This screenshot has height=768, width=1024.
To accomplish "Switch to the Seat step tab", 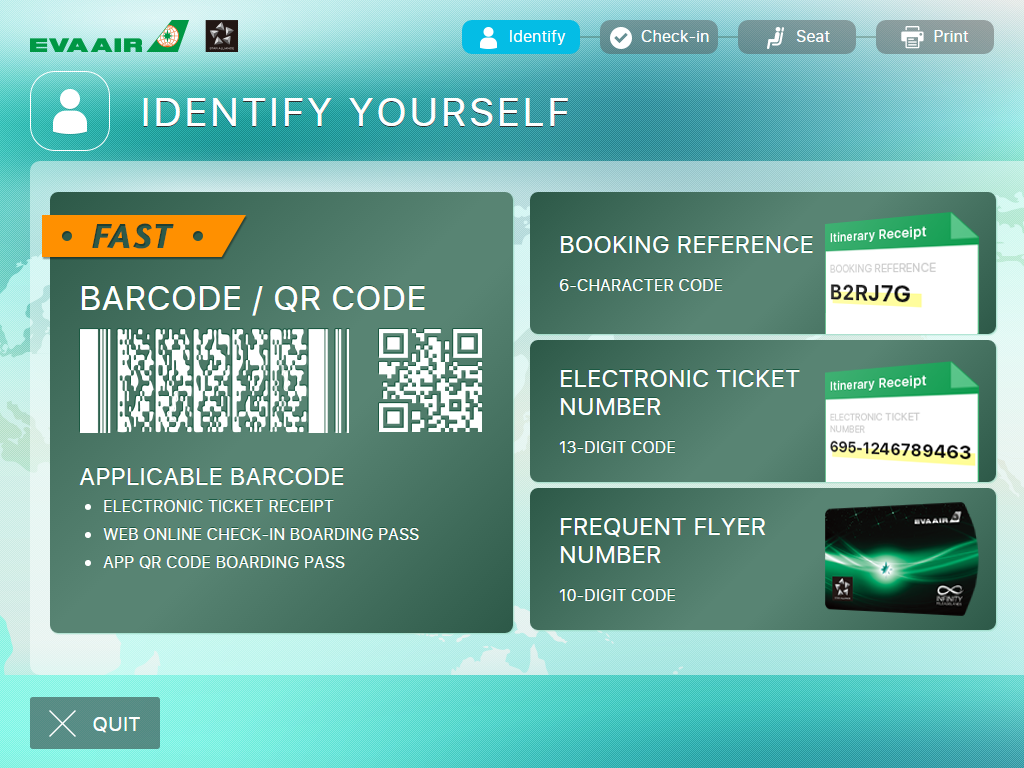I will pos(797,37).
